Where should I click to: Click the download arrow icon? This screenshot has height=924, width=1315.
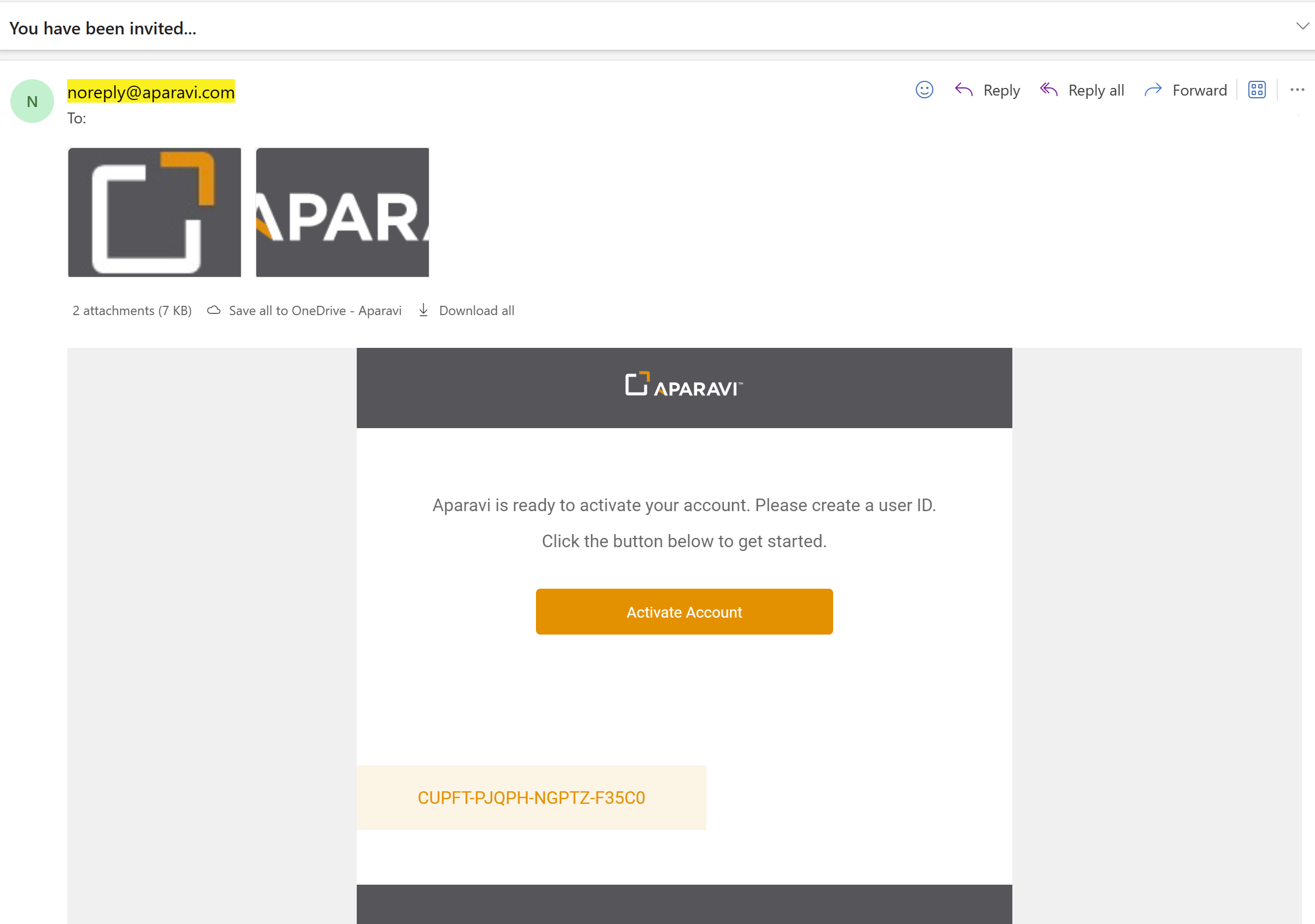[423, 310]
